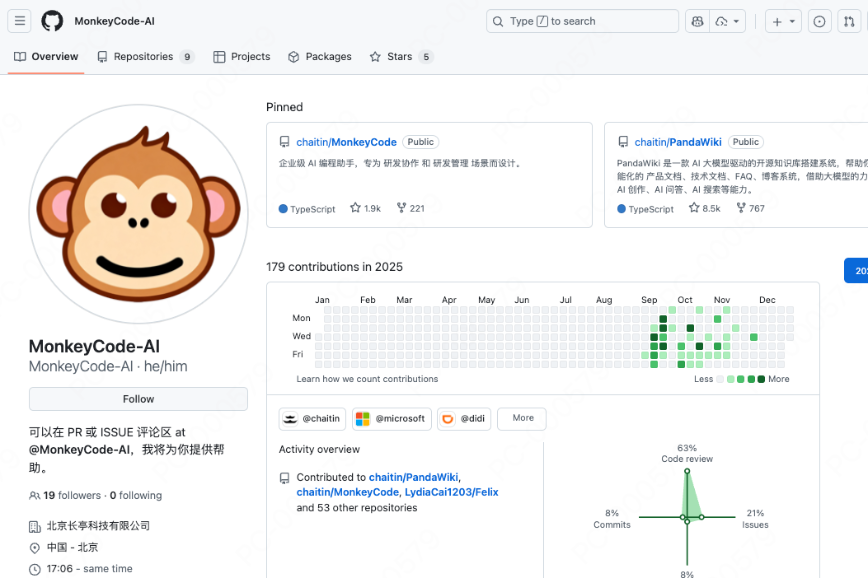Click the lightest gray legend square
Screen dimensions: 868x578
point(720,379)
